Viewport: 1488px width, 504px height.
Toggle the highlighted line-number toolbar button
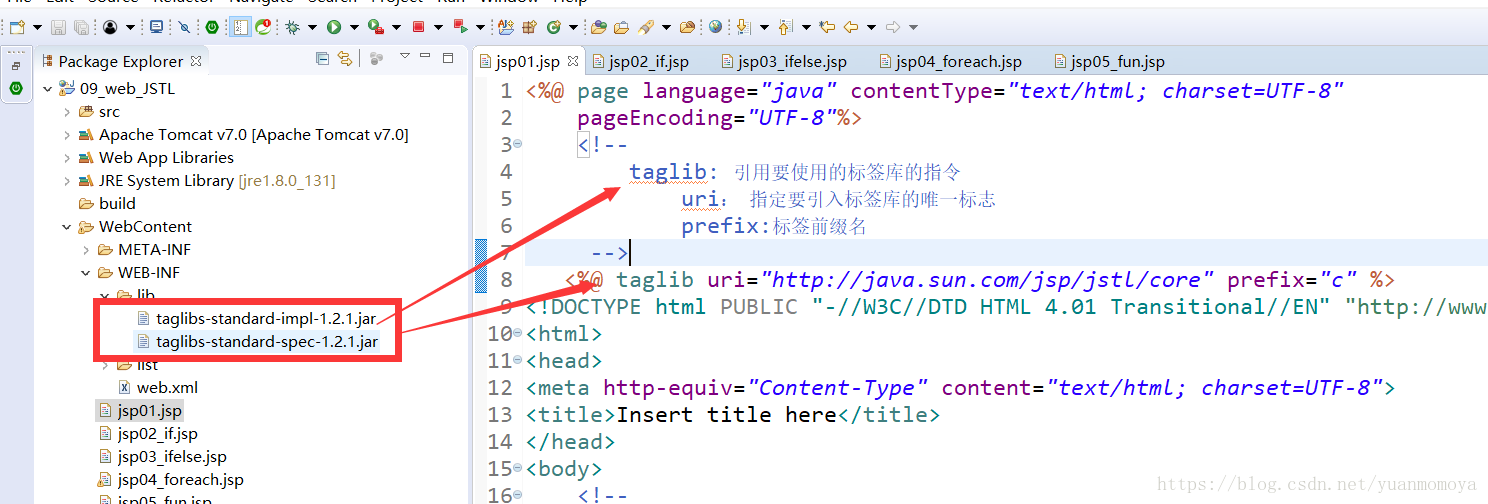click(240, 27)
